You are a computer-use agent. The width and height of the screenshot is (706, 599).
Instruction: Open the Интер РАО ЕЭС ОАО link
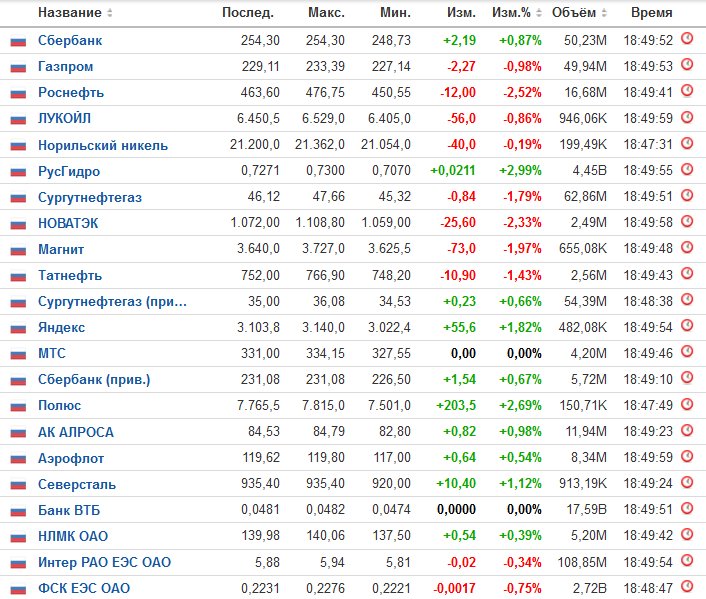tap(104, 562)
